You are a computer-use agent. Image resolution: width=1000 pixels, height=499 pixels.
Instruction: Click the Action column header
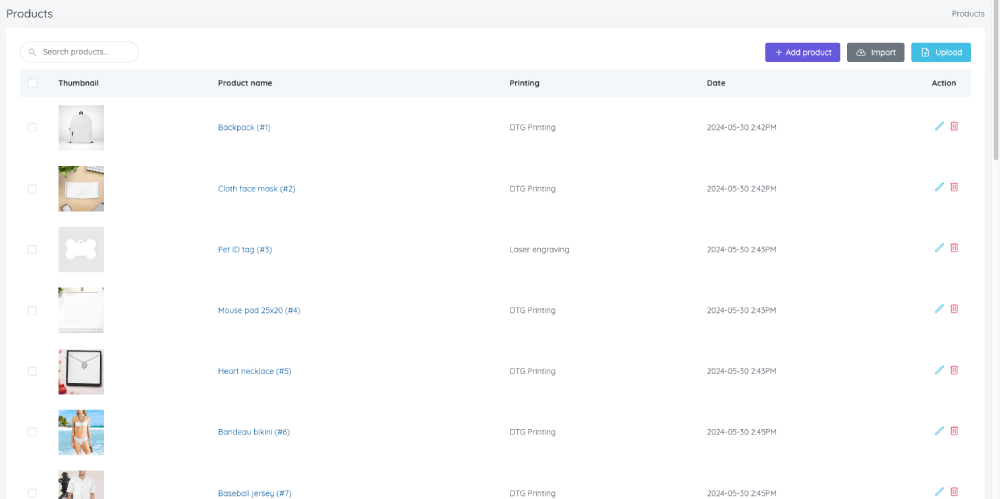click(944, 83)
